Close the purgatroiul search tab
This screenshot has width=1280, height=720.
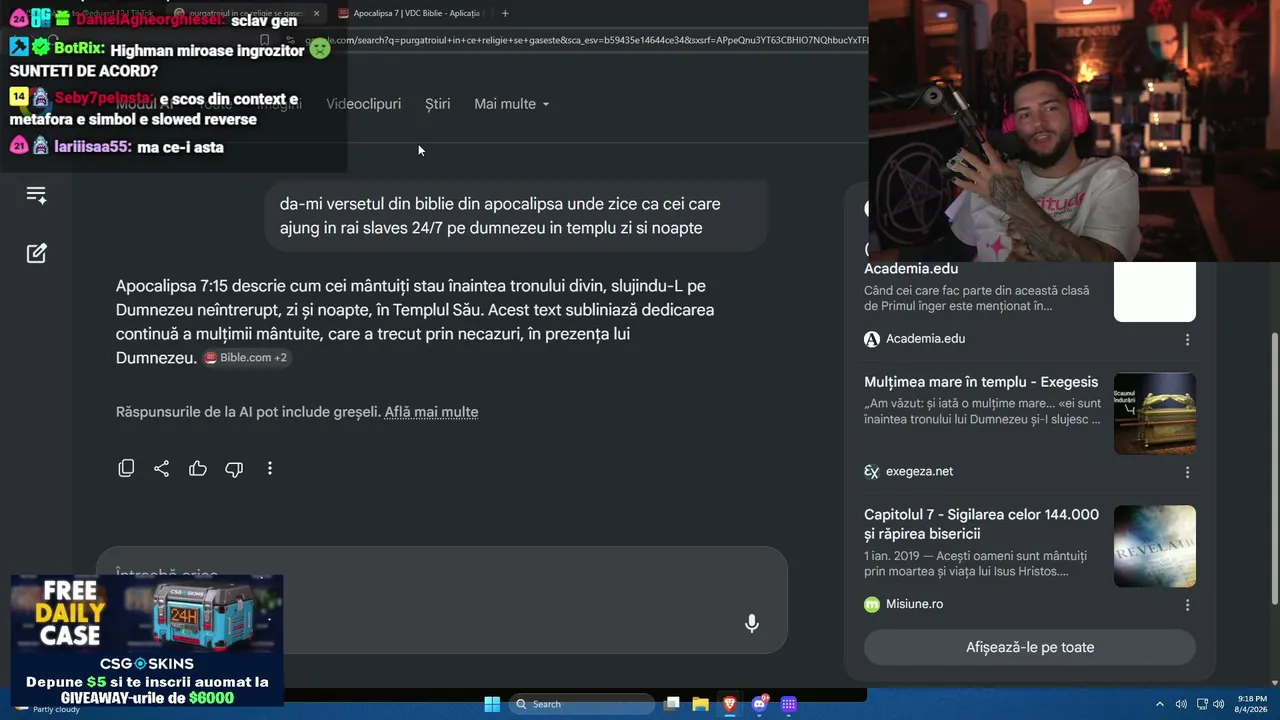coord(317,13)
